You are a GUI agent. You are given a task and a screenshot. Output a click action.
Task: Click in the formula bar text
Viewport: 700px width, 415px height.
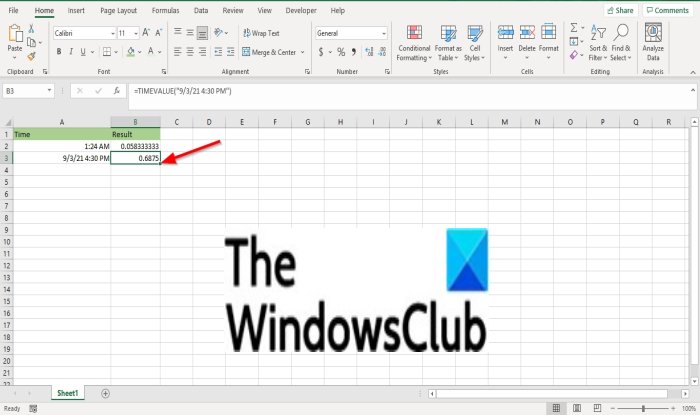[182, 91]
